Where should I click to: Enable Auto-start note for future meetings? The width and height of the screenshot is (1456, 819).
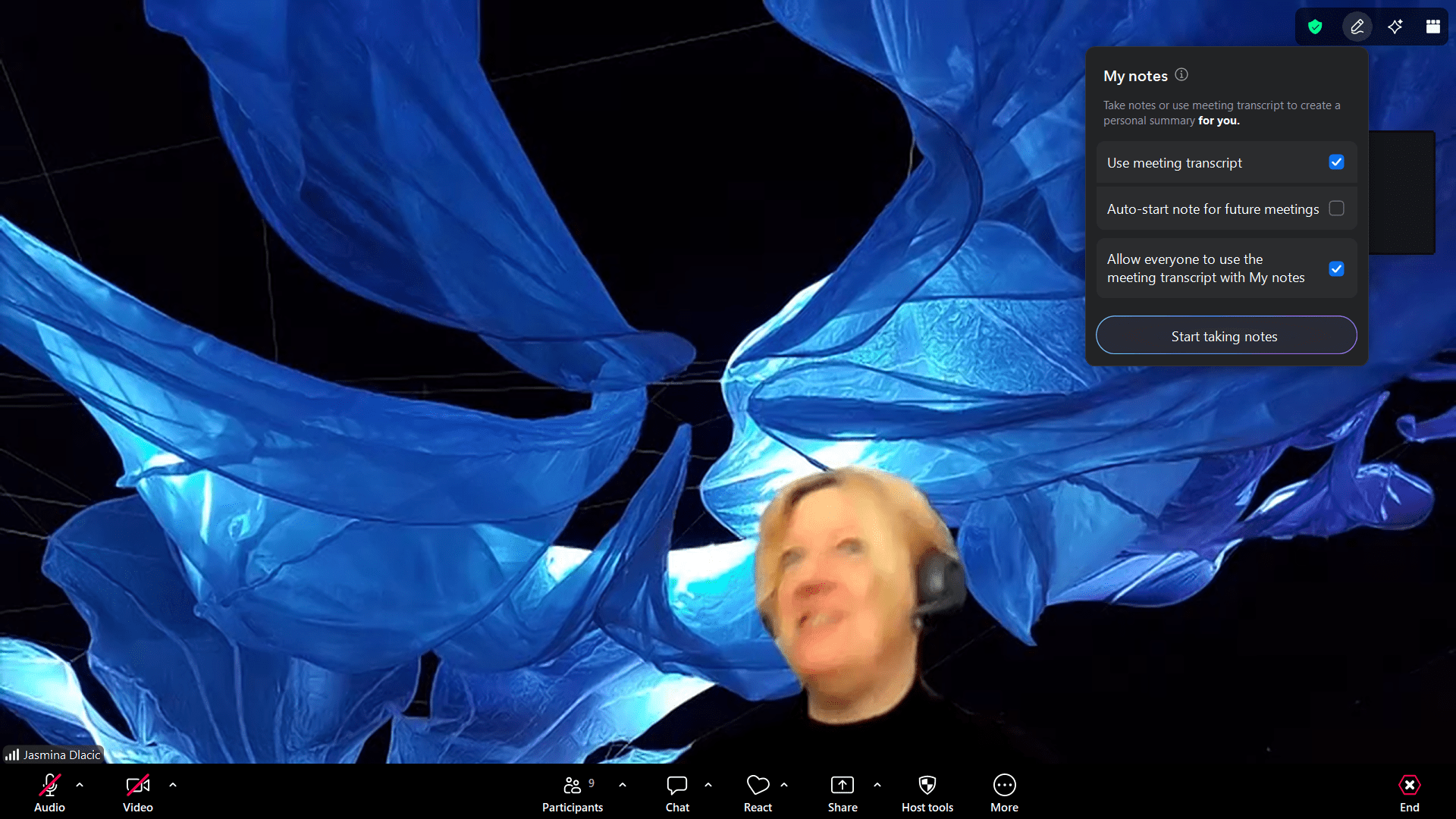pos(1336,209)
